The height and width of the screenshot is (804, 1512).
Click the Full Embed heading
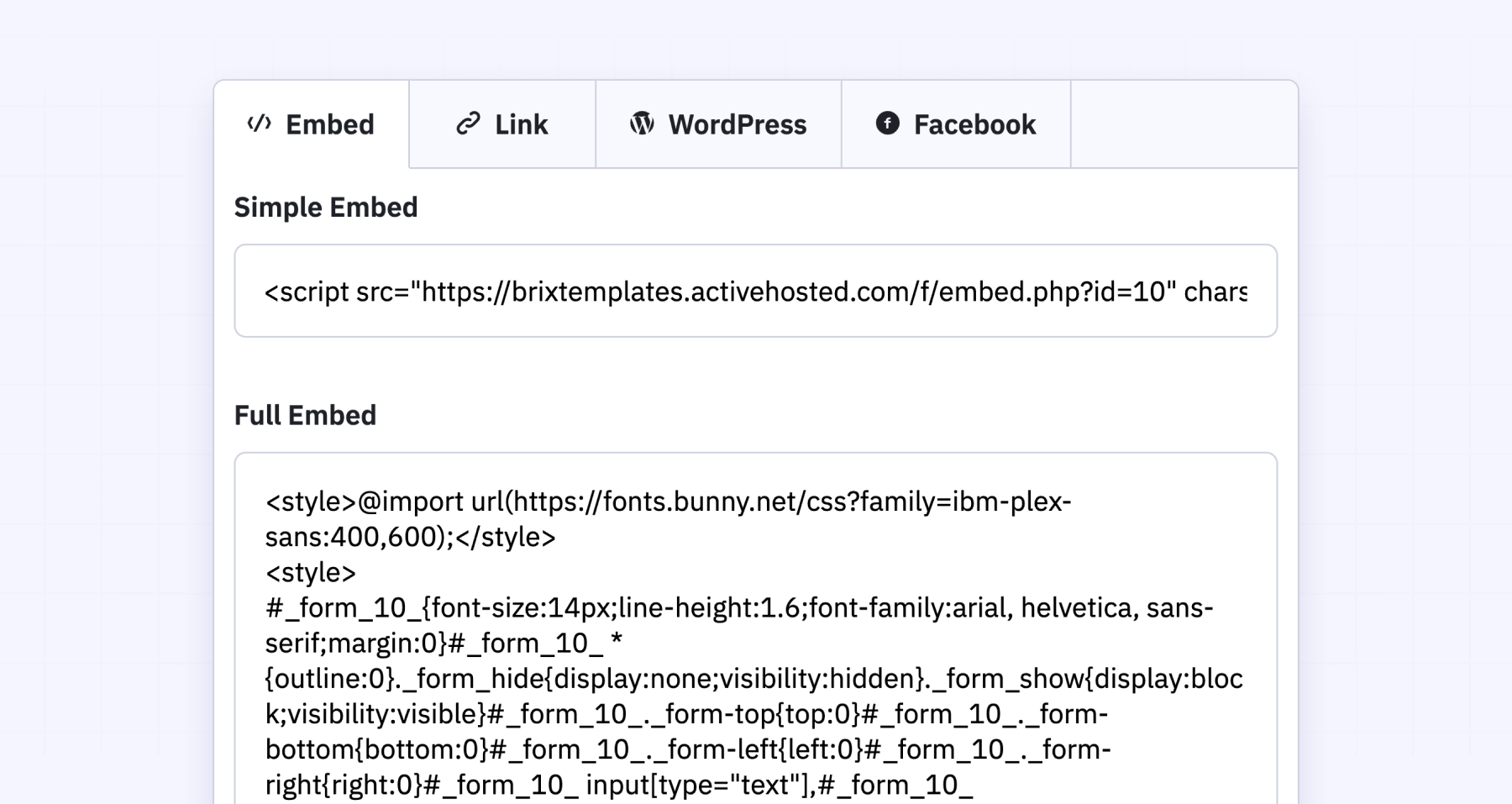(305, 415)
